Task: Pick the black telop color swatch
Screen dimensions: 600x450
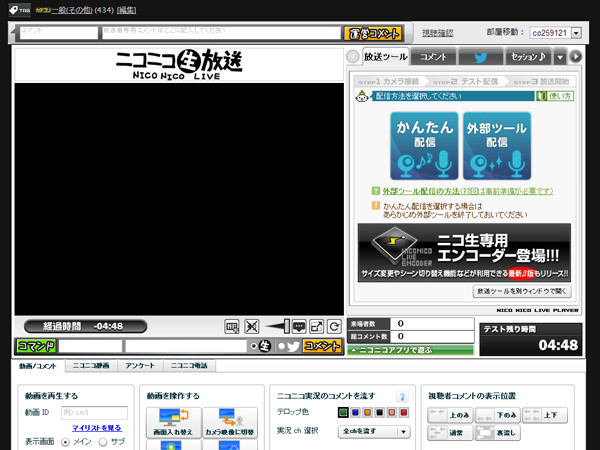Action: point(380,412)
